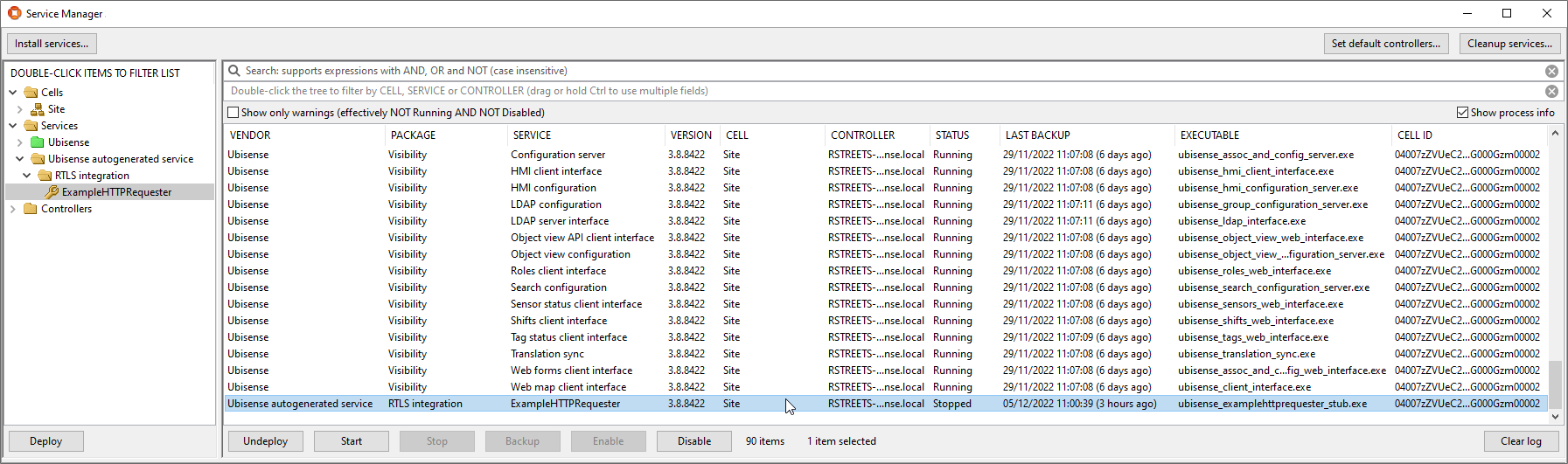The image size is (1568, 464).
Task: Focus the search expressions input field
Action: 892,71
